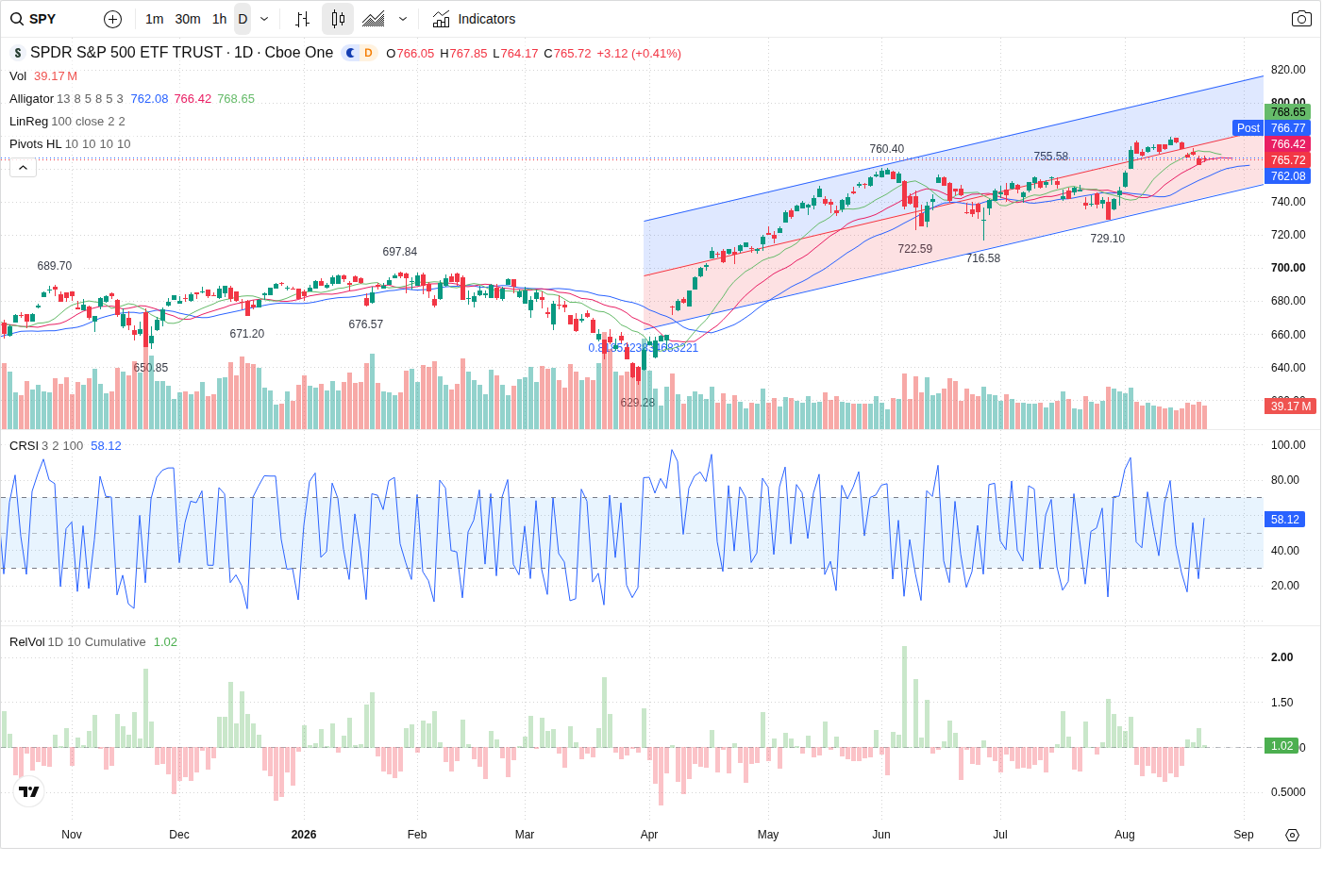Screen dimensions: 1340x896
Task: Click the 39.17 M volume axis label
Action: 1290,407
